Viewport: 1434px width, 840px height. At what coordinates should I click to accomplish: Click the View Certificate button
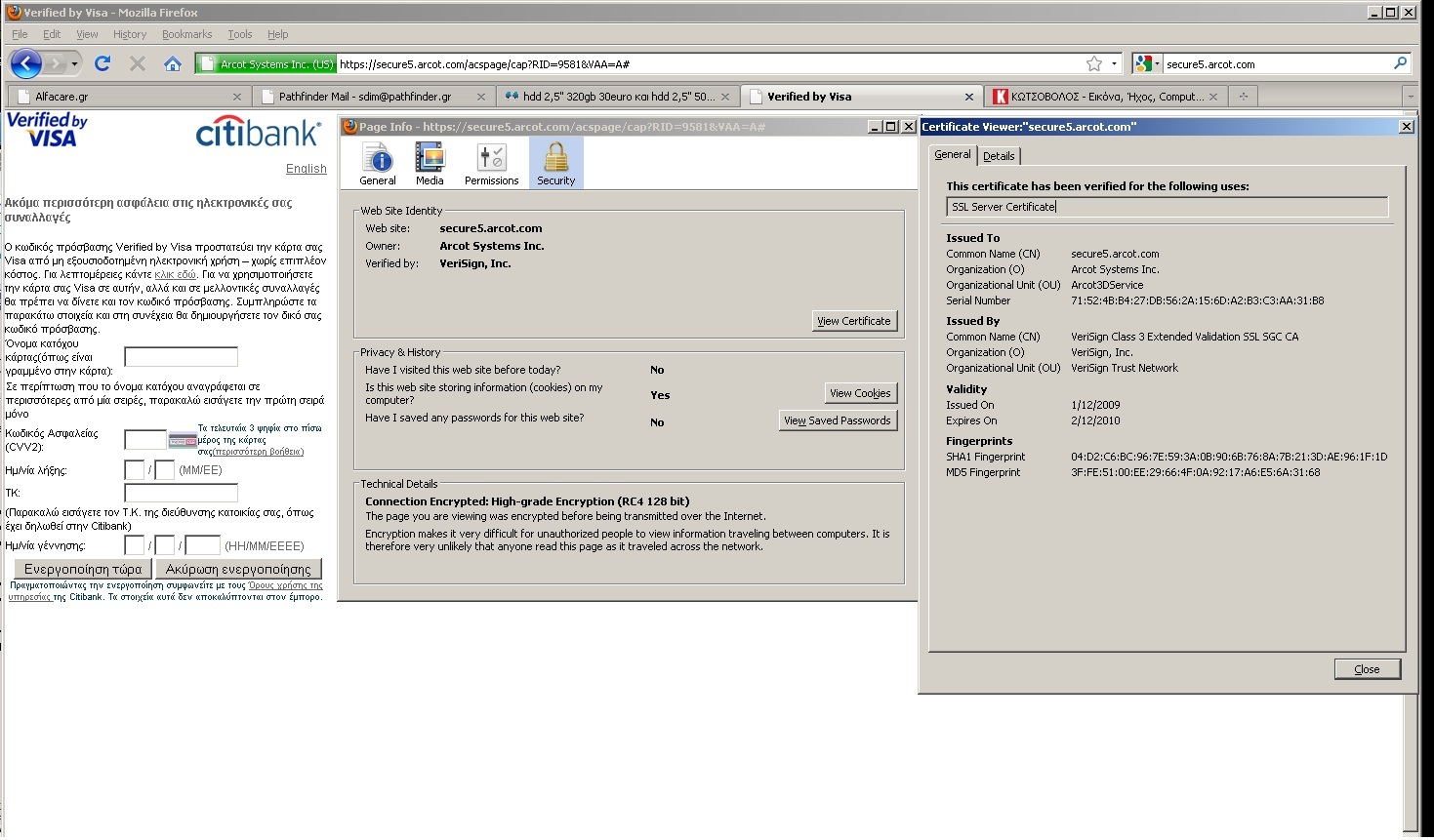854,321
